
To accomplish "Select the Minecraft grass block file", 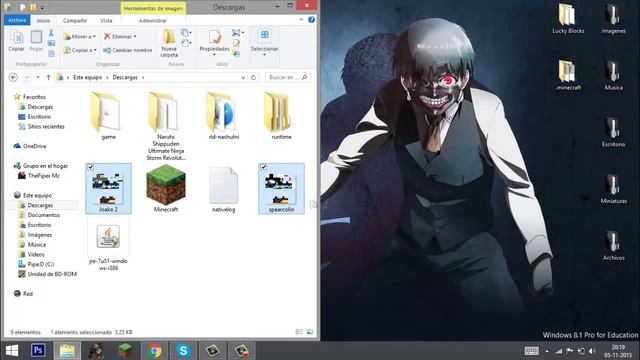I will (166, 188).
